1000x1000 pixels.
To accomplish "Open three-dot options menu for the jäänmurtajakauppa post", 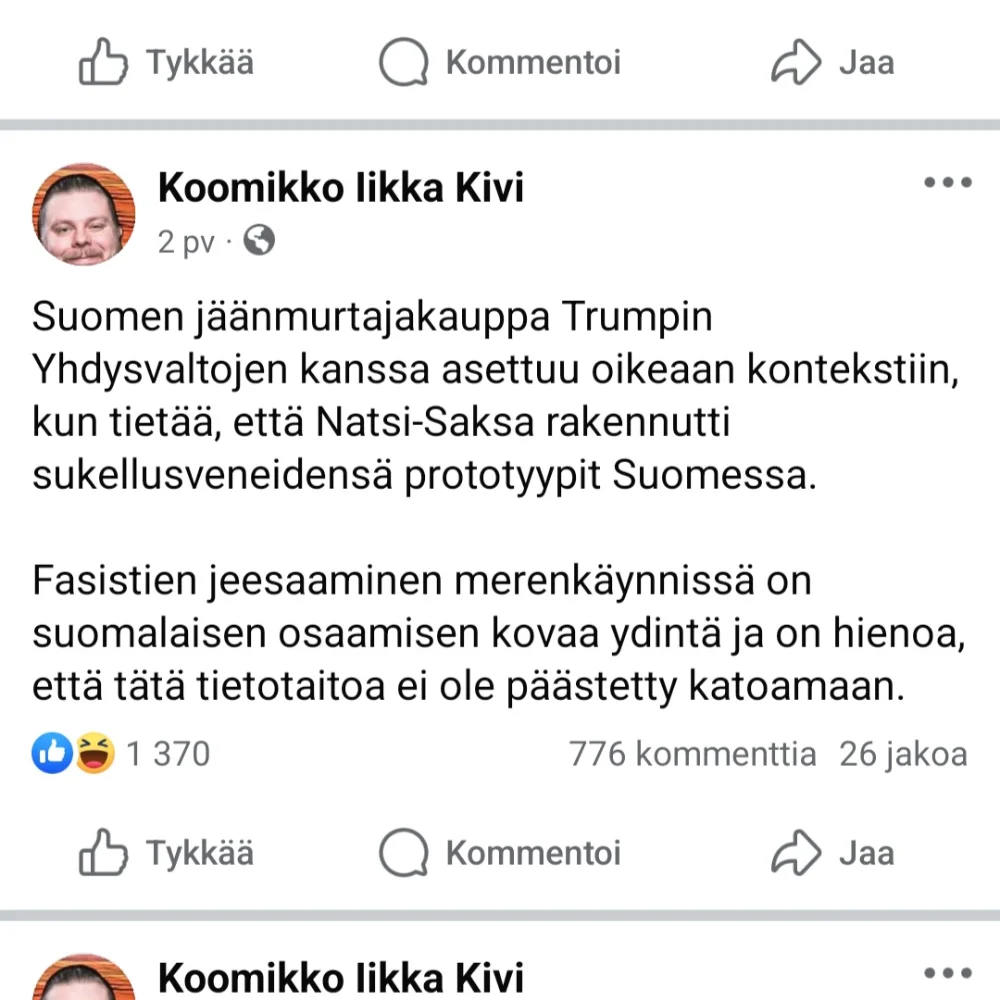I will click(x=947, y=183).
